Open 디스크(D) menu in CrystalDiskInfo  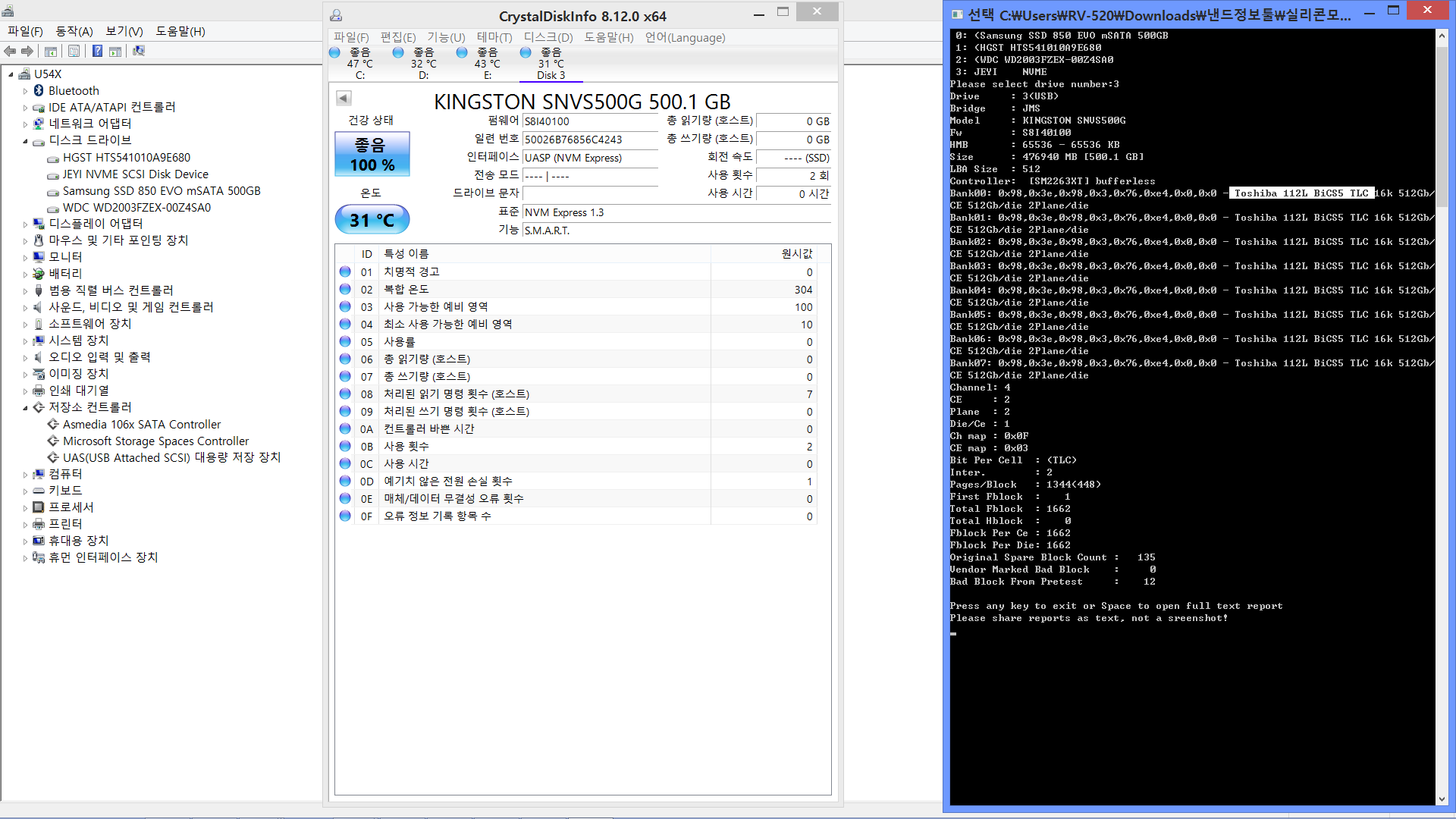pos(548,38)
